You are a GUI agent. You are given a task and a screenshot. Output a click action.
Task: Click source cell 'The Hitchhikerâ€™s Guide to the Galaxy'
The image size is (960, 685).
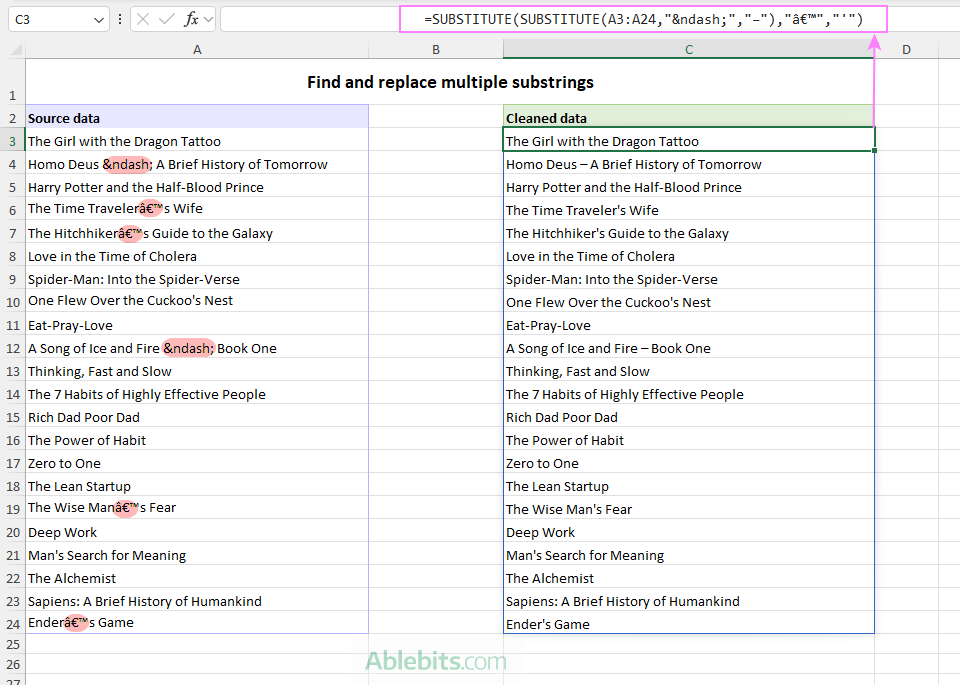tap(197, 232)
